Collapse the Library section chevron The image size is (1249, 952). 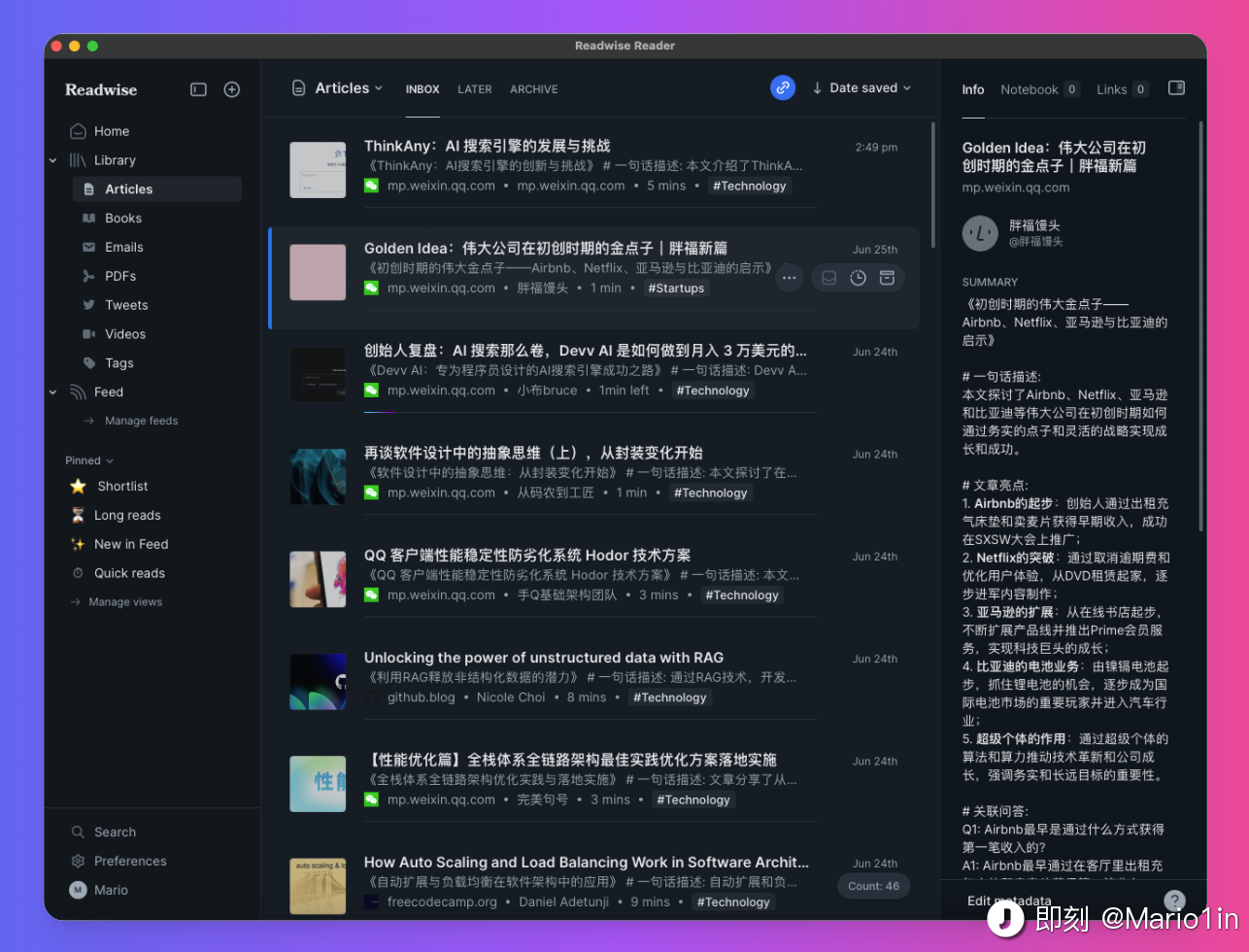click(52, 160)
